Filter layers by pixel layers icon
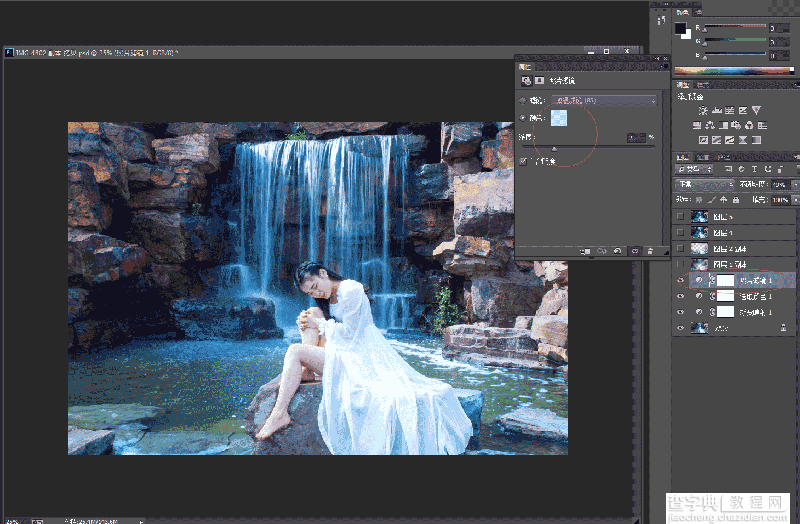This screenshot has height=524, width=800. coord(728,169)
